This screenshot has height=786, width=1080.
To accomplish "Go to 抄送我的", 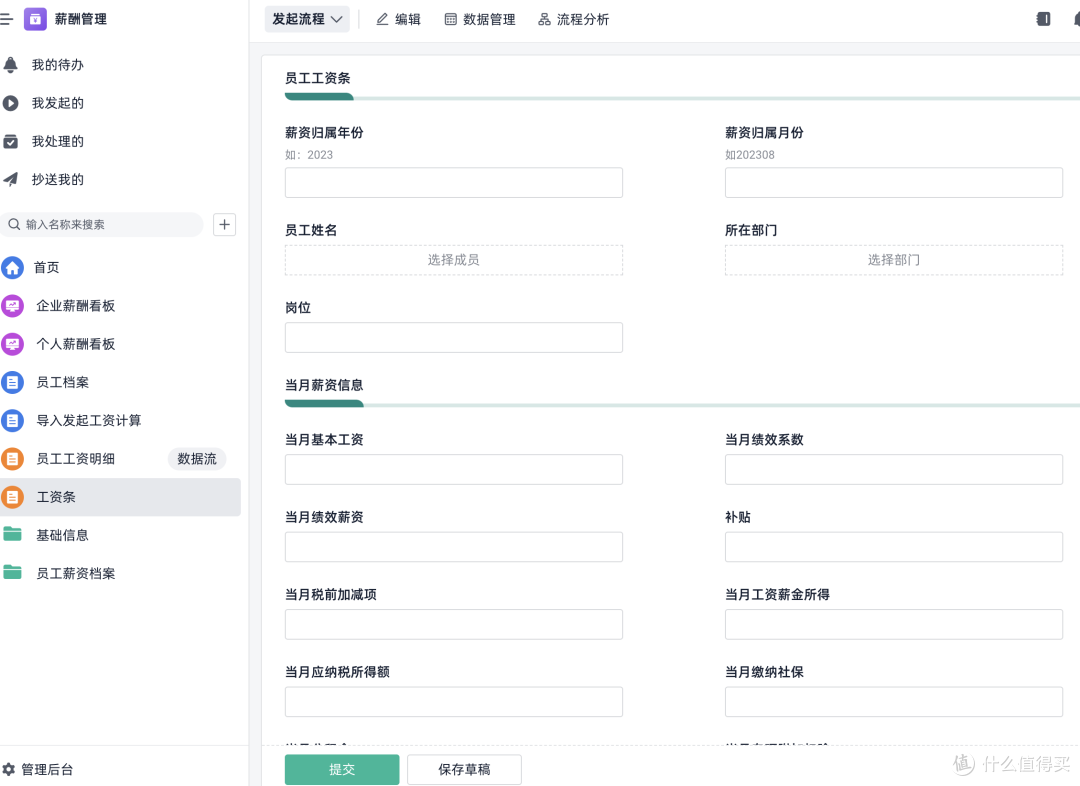I will point(58,180).
